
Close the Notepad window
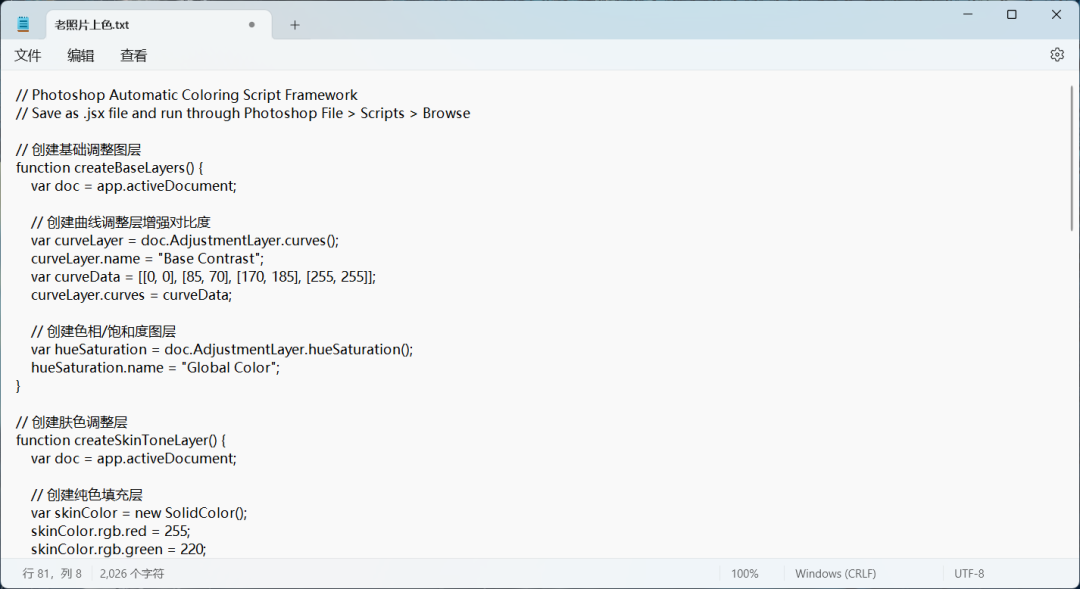[1056, 15]
